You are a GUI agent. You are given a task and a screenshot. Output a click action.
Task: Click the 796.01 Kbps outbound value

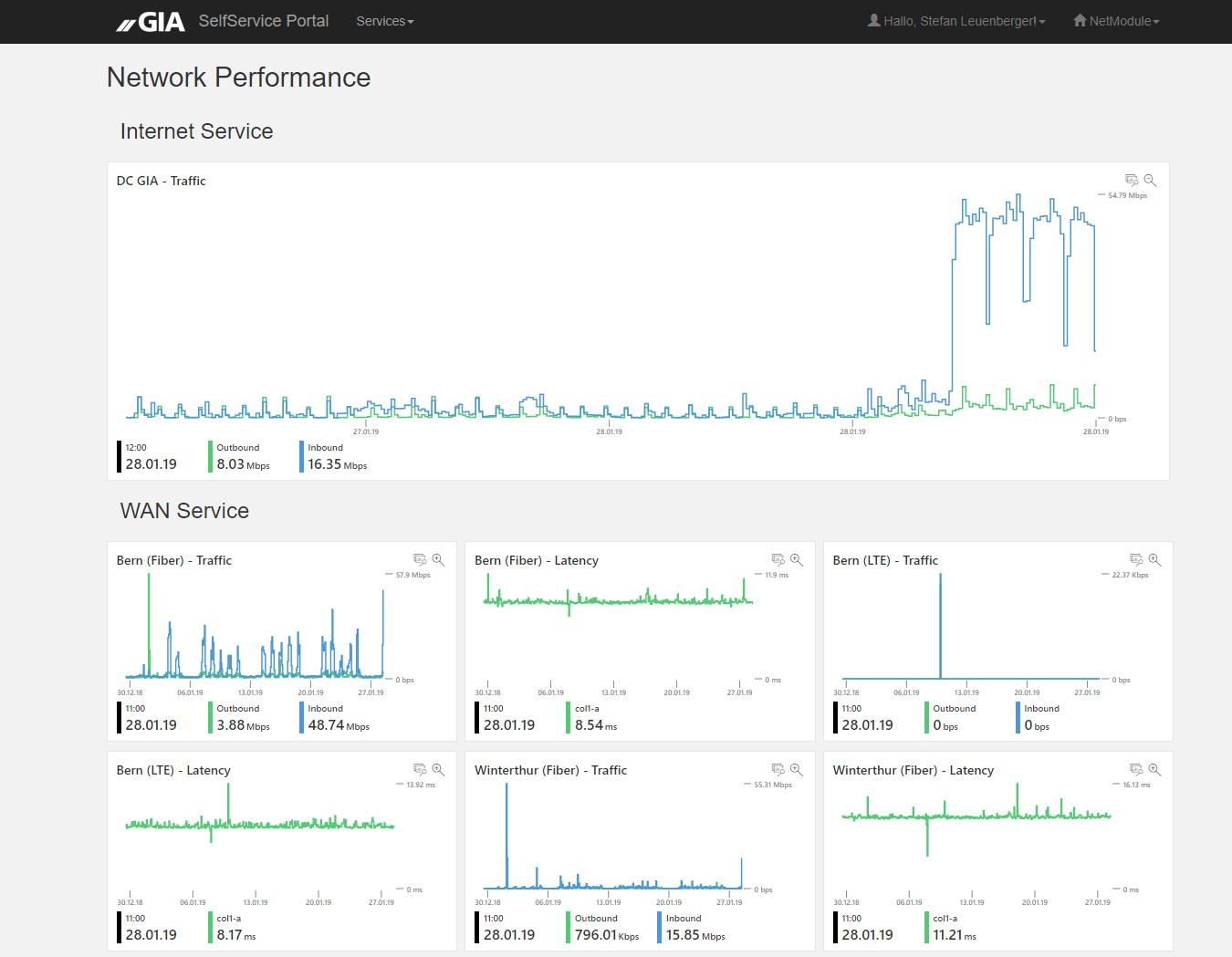[607, 935]
